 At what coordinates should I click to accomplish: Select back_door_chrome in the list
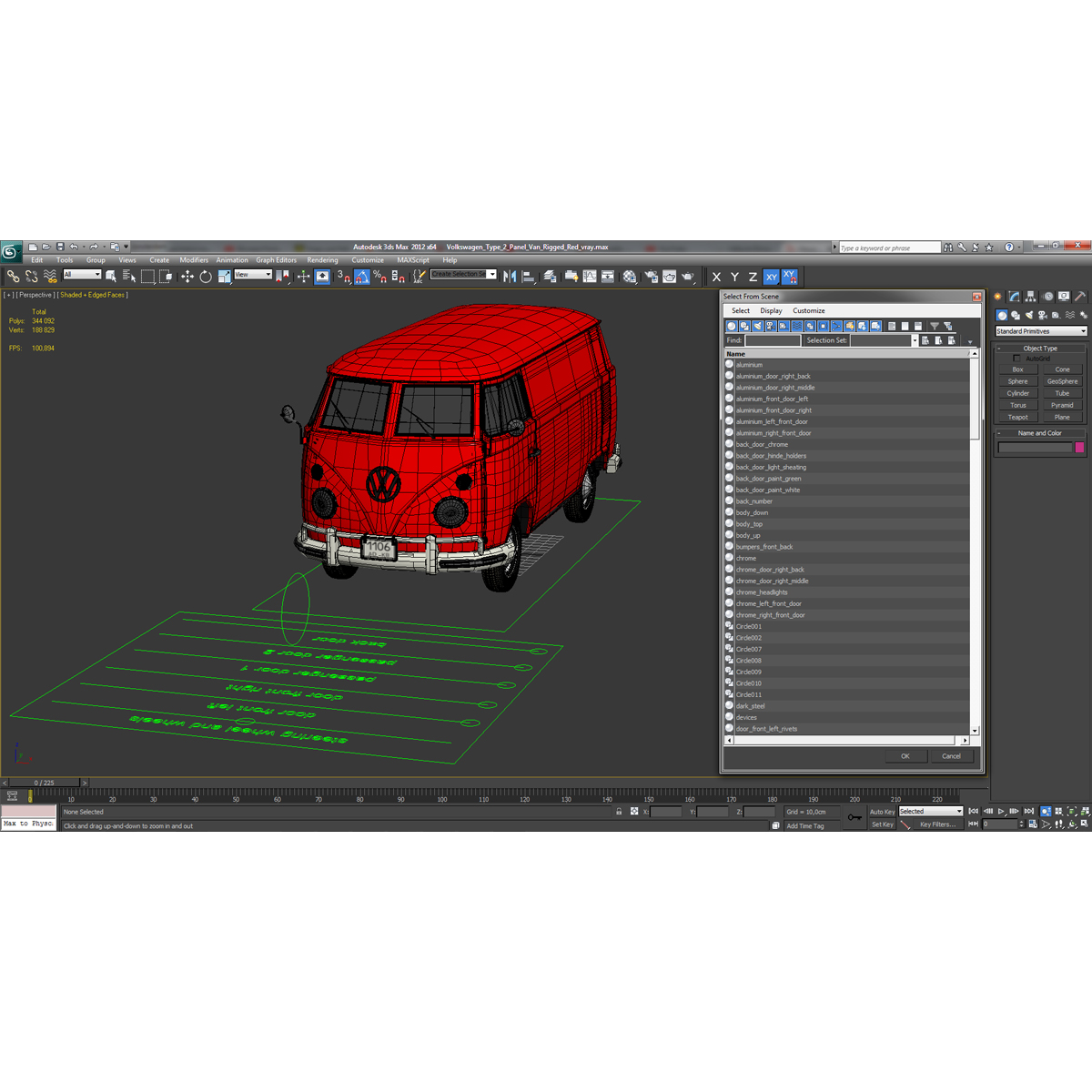tap(762, 444)
